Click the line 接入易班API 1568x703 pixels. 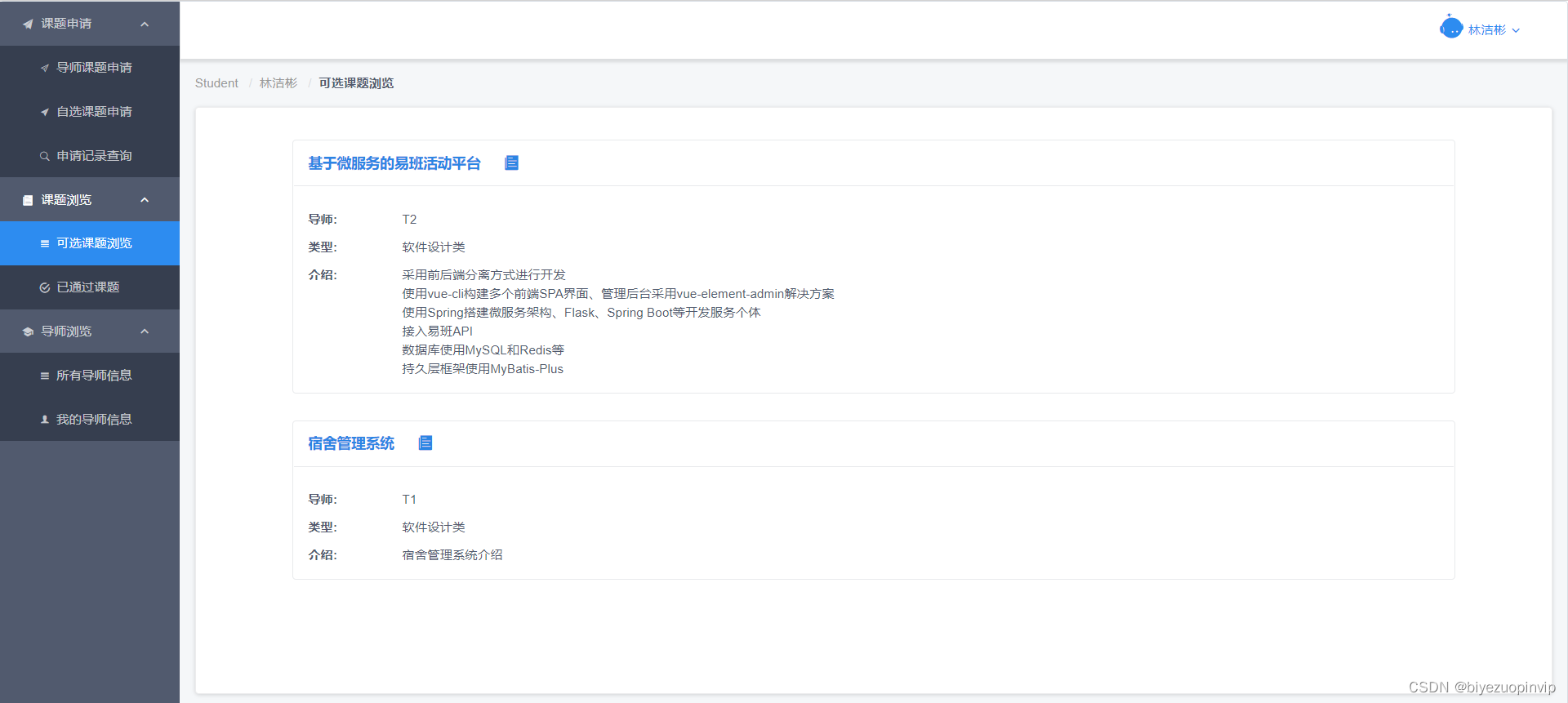click(437, 331)
